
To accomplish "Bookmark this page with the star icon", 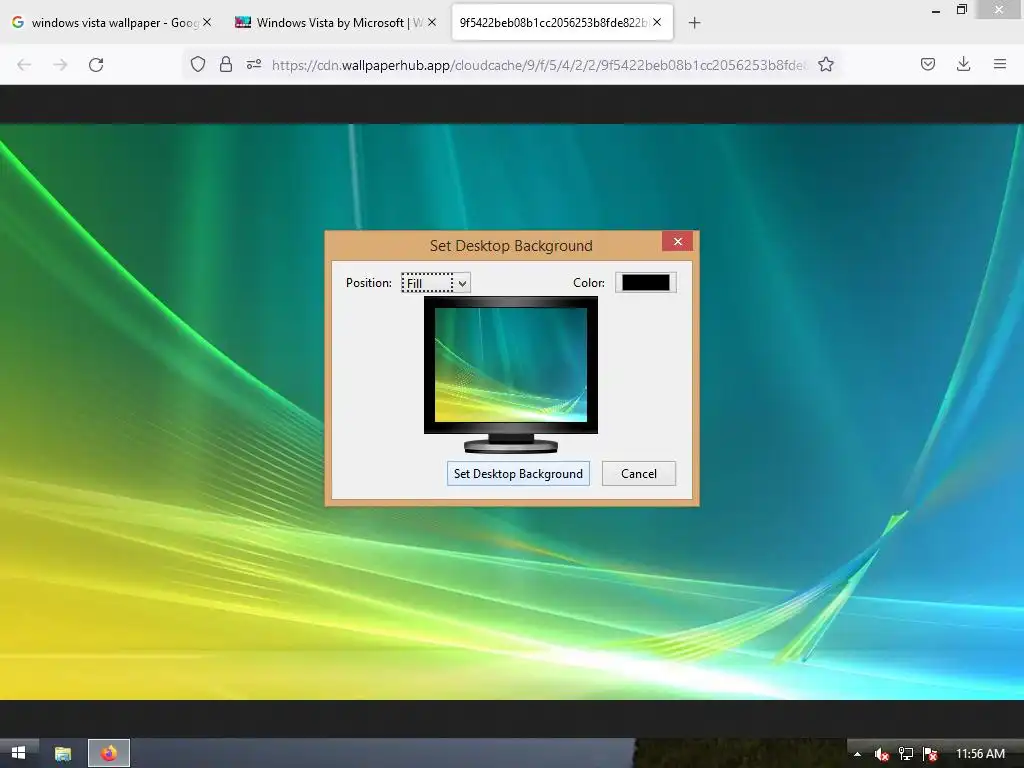I will click(x=826, y=64).
